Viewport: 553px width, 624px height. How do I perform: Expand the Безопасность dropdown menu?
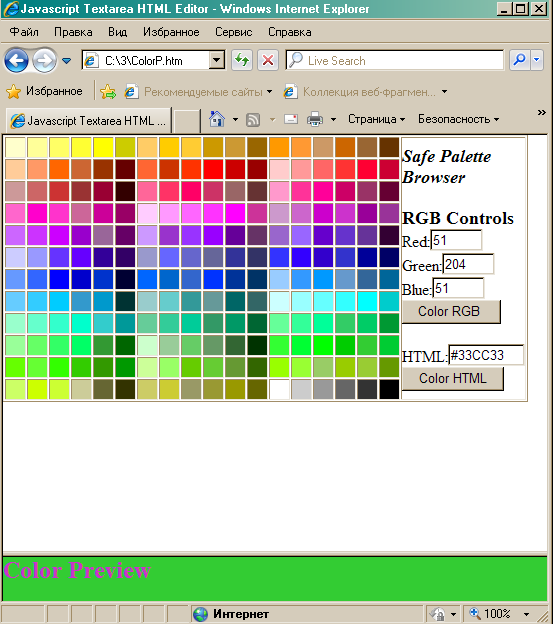point(458,119)
